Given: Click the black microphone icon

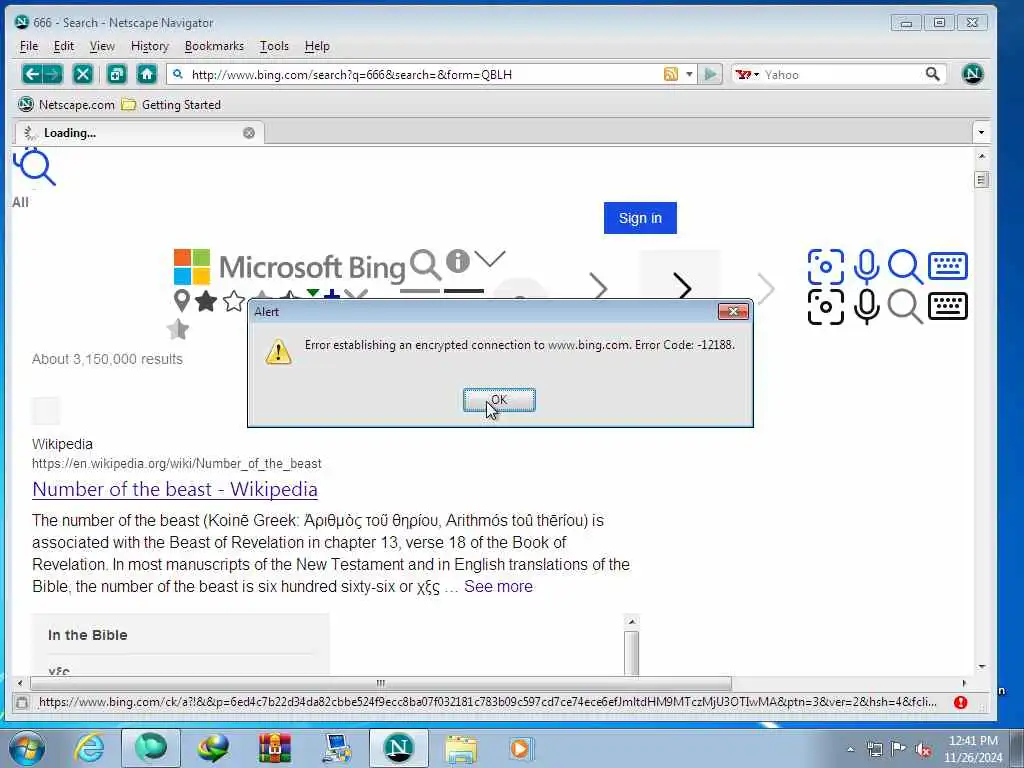Looking at the screenshot, I should coord(867,307).
